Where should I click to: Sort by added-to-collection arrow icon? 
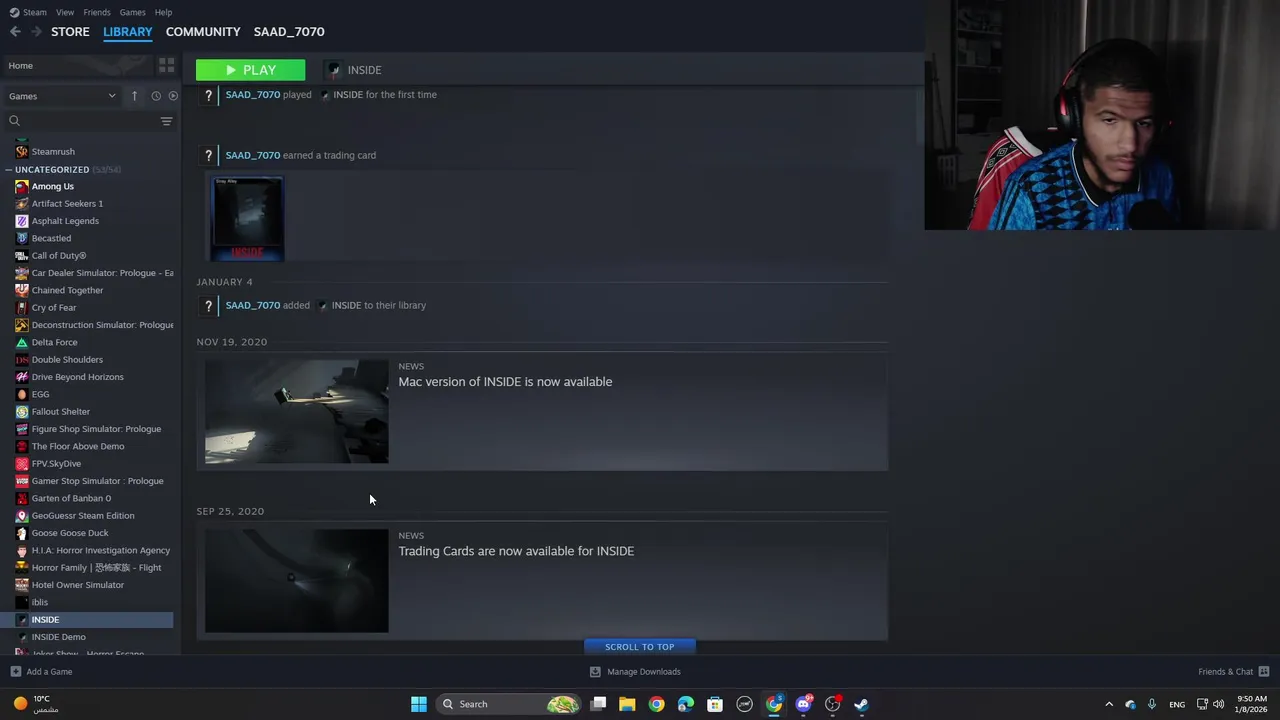coord(134,96)
